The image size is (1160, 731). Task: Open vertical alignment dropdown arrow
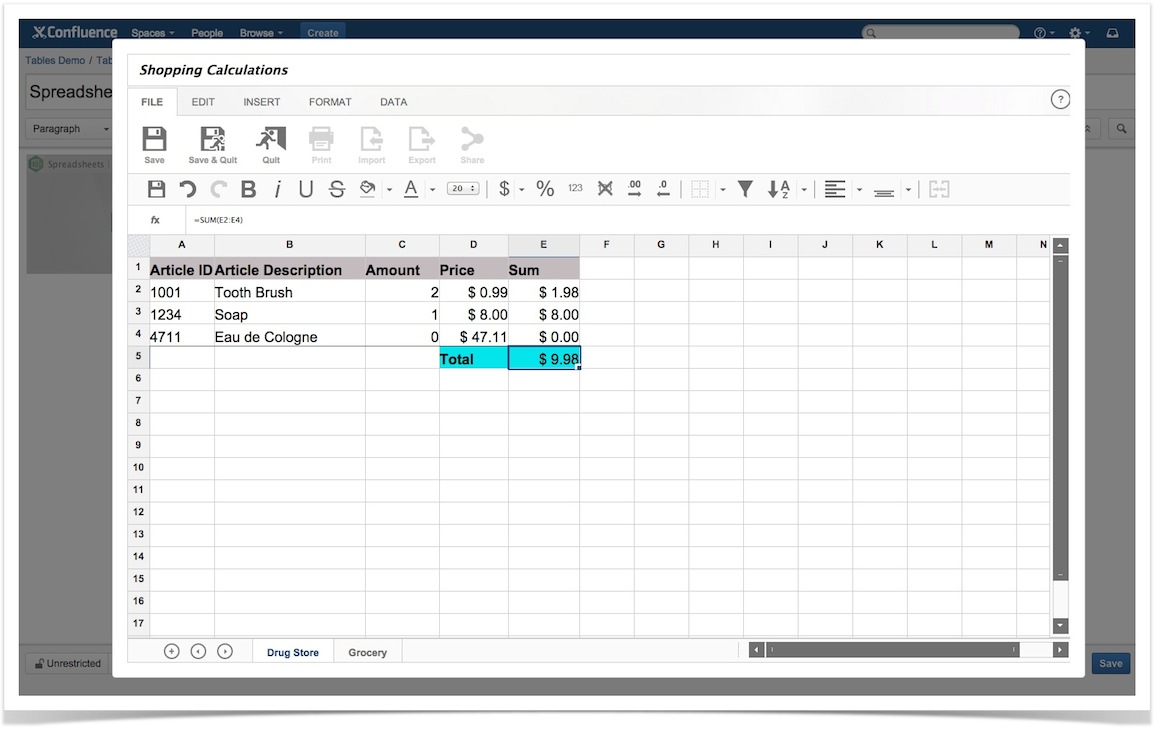click(908, 190)
